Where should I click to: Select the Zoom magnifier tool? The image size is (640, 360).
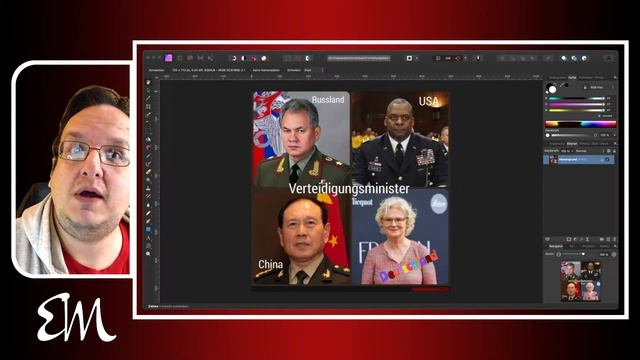click(x=148, y=253)
